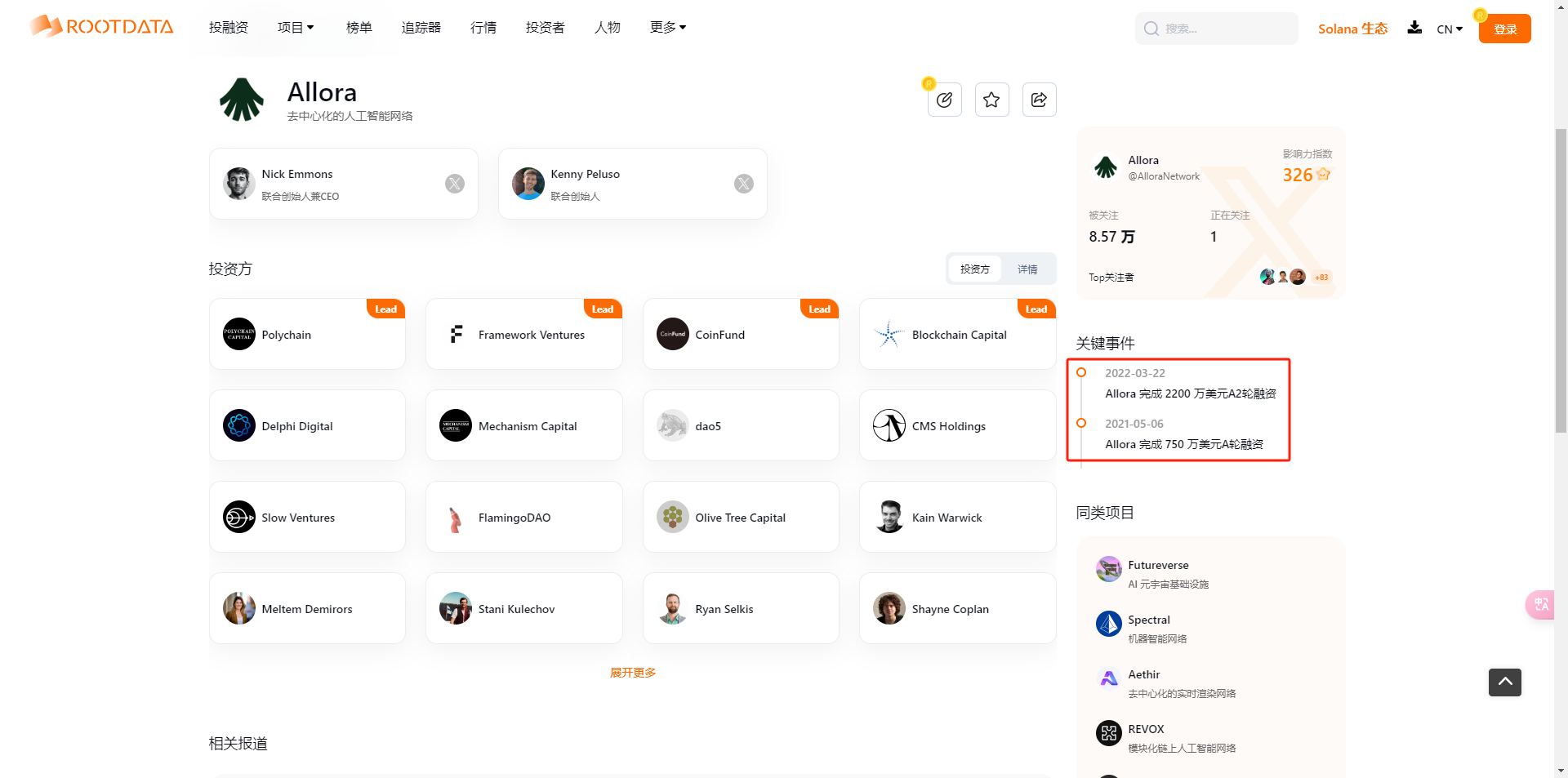Click the download app icon in header

(x=1414, y=28)
